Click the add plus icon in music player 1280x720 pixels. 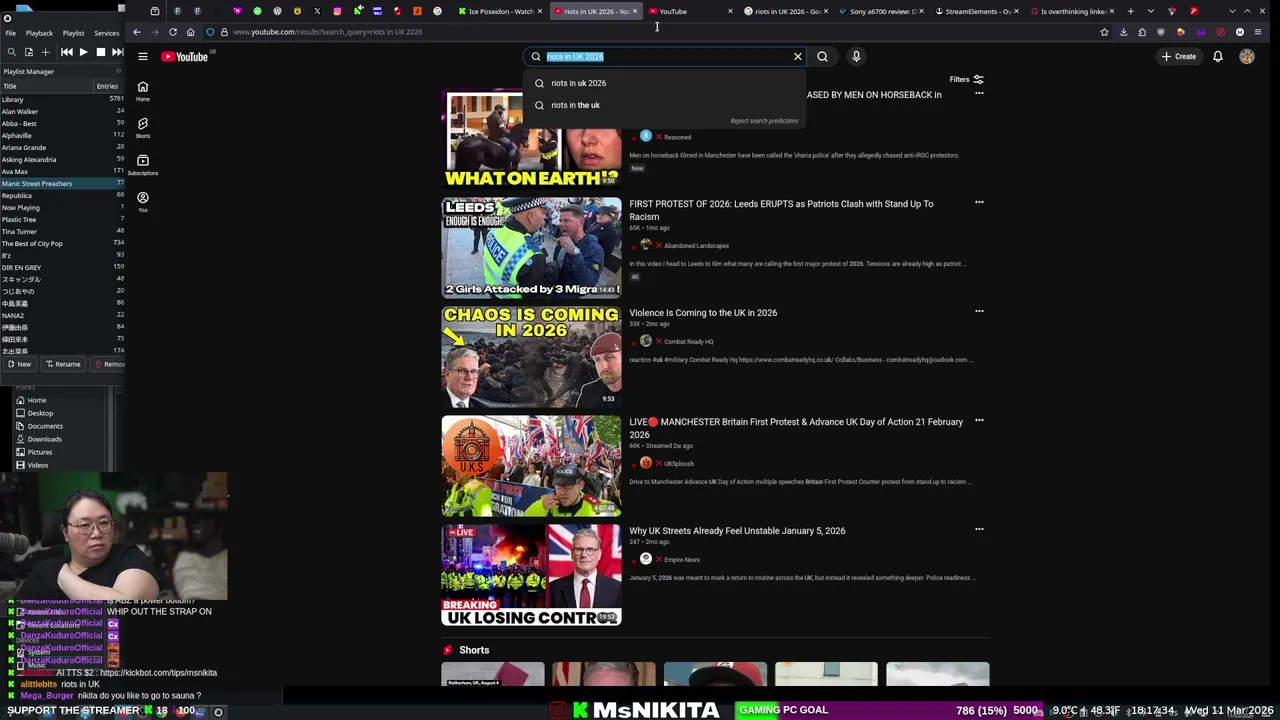(45, 52)
